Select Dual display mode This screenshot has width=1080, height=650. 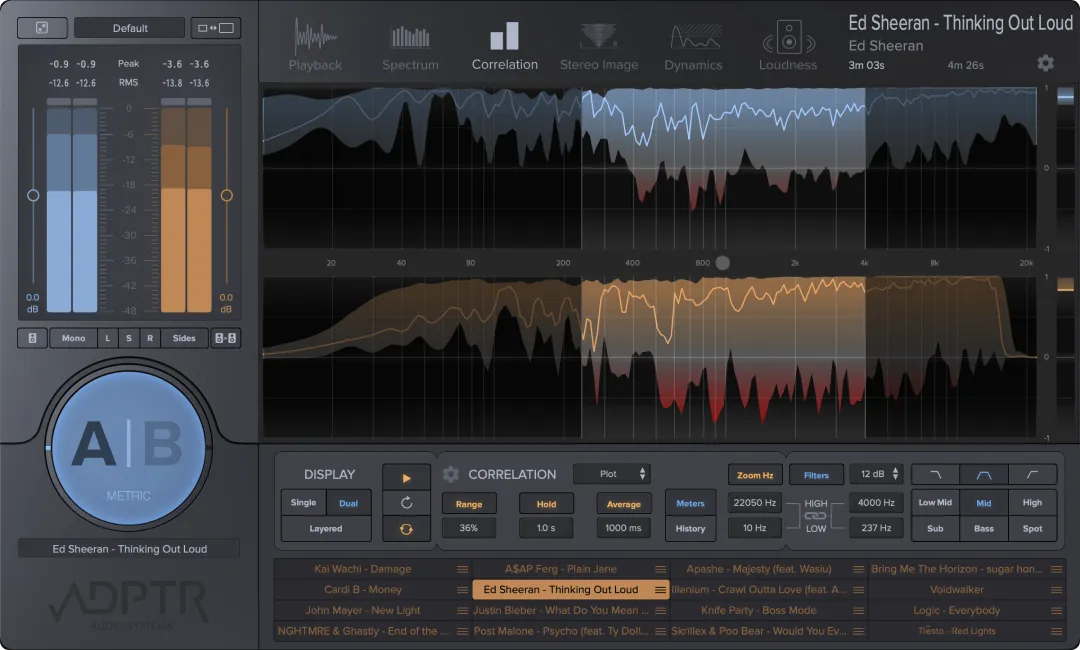(349, 503)
